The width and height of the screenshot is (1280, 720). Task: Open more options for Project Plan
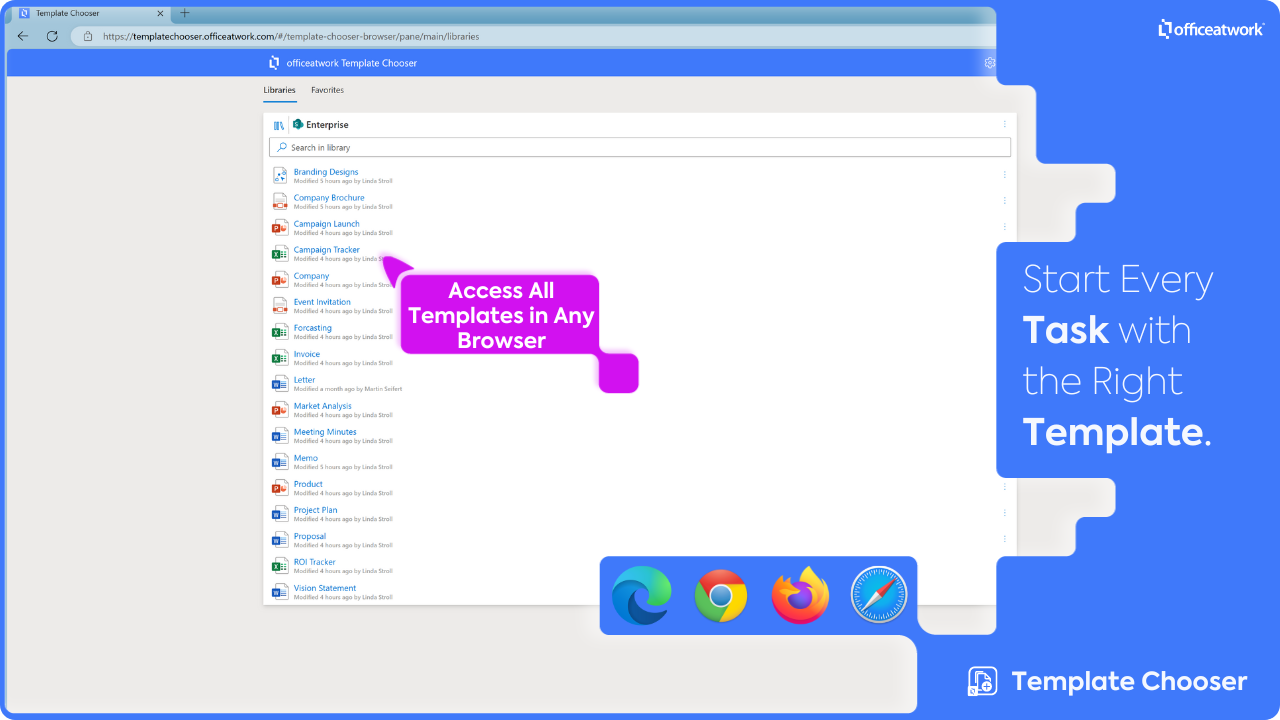coord(1005,513)
